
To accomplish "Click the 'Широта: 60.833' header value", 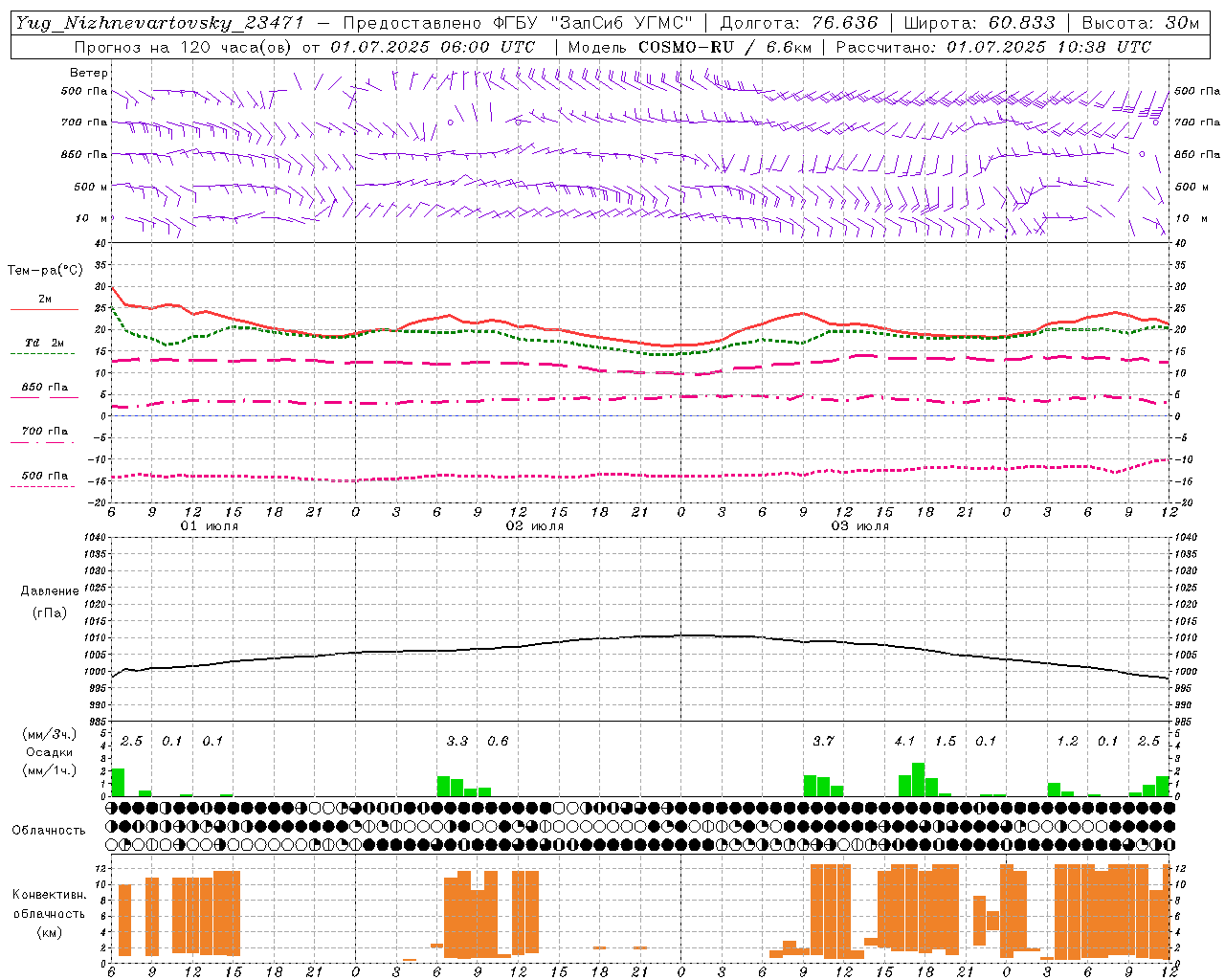I will tap(979, 23).
